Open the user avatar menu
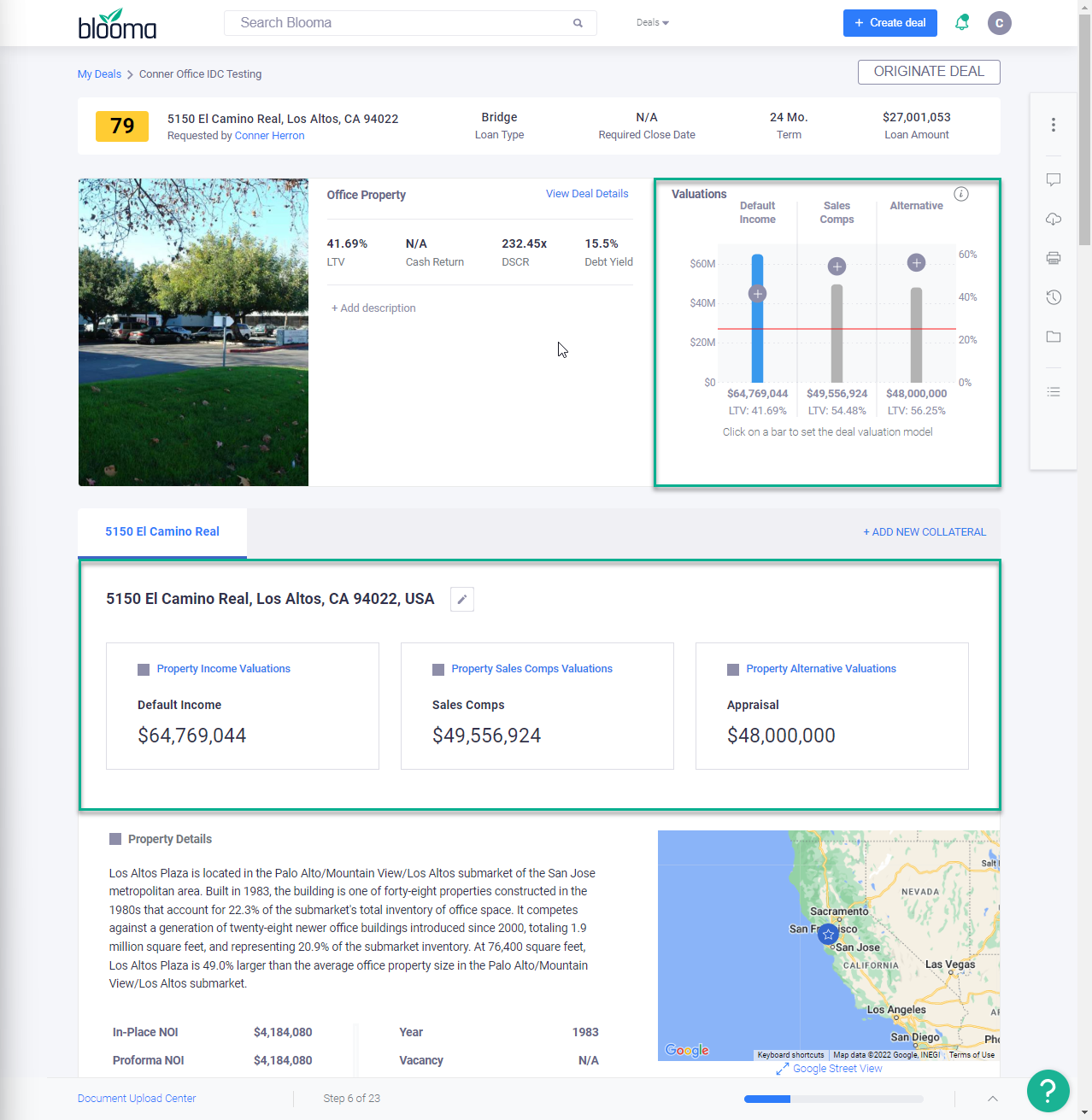Viewport: 1092px width, 1120px height. 999,23
